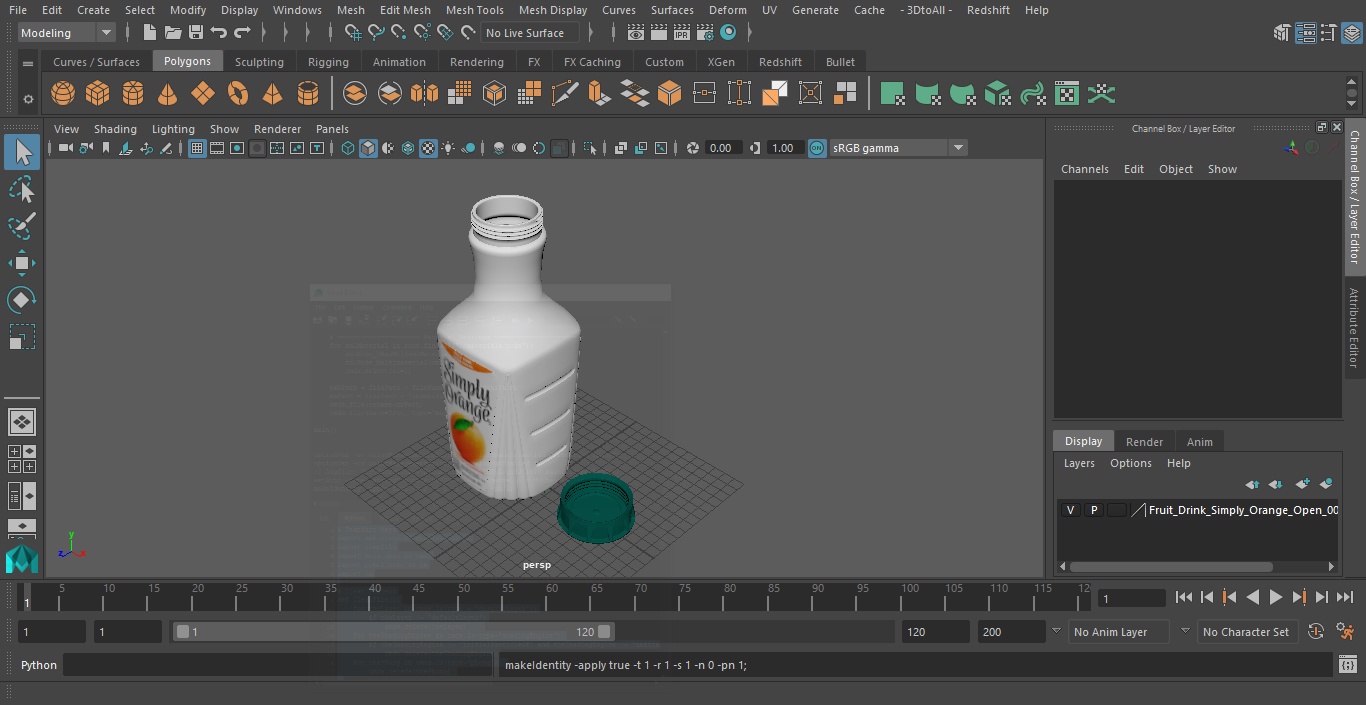The image size is (1366, 705).
Task: Toggle smooth shade all cube in viewport
Action: click(368, 148)
